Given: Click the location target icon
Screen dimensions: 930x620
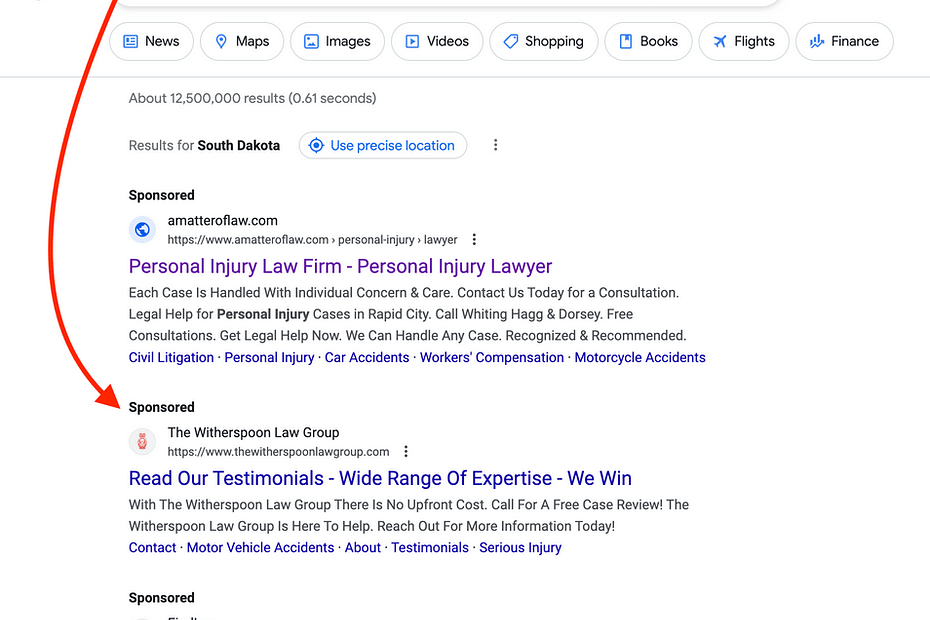Looking at the screenshot, I should click(x=317, y=145).
